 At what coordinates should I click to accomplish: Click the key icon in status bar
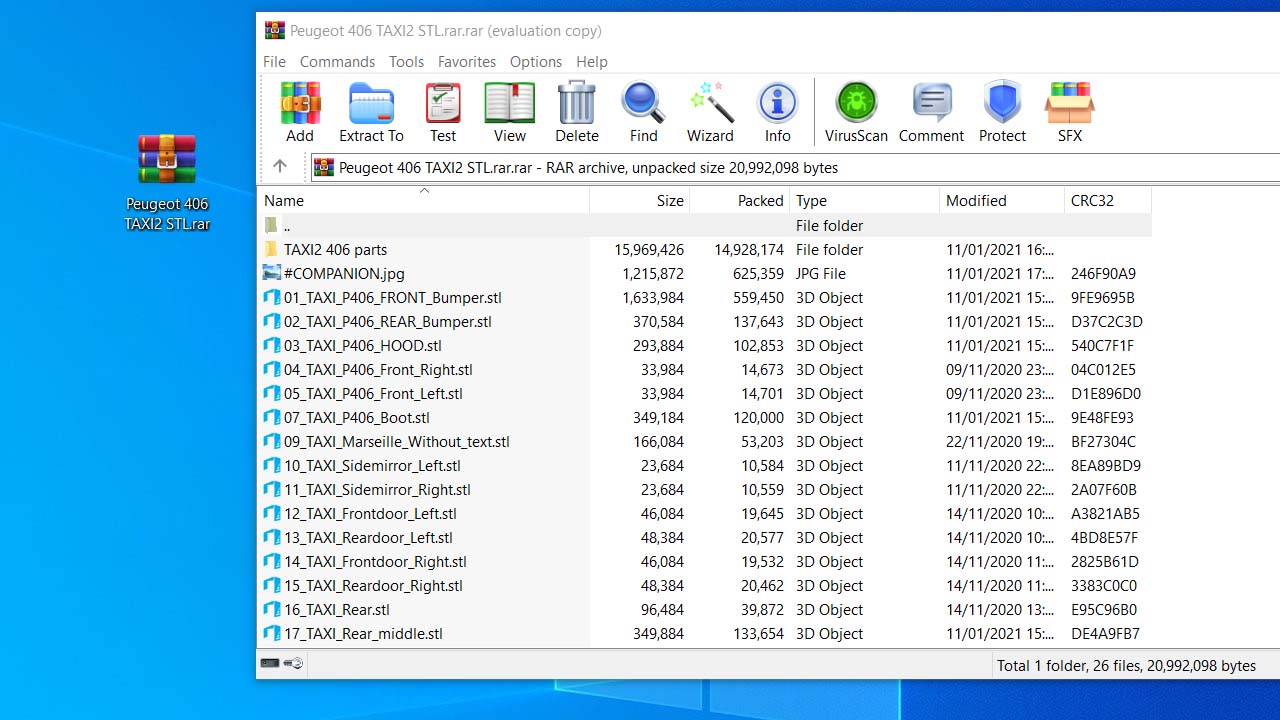tap(293, 663)
